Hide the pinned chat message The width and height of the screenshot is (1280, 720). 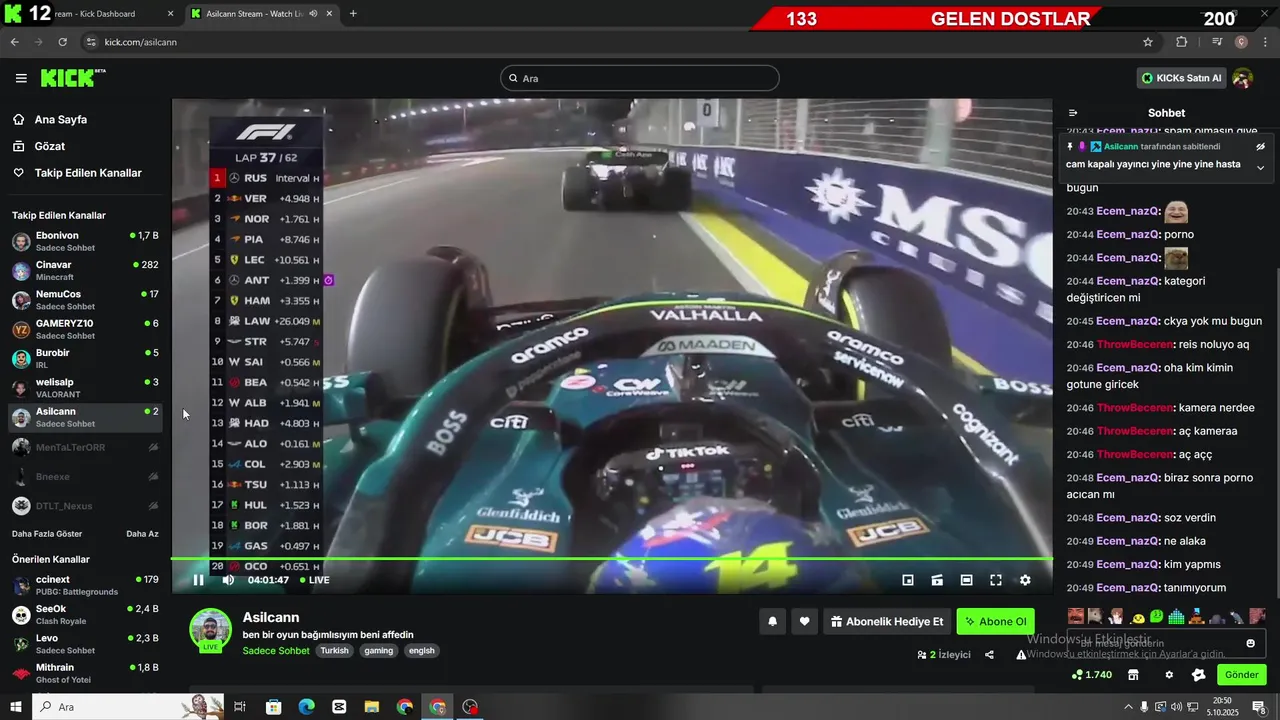tap(1260, 146)
